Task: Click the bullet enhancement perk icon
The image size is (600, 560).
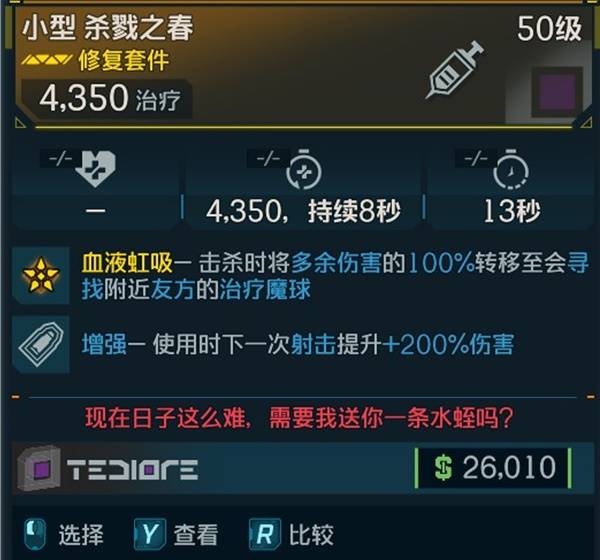Action: tap(41, 344)
